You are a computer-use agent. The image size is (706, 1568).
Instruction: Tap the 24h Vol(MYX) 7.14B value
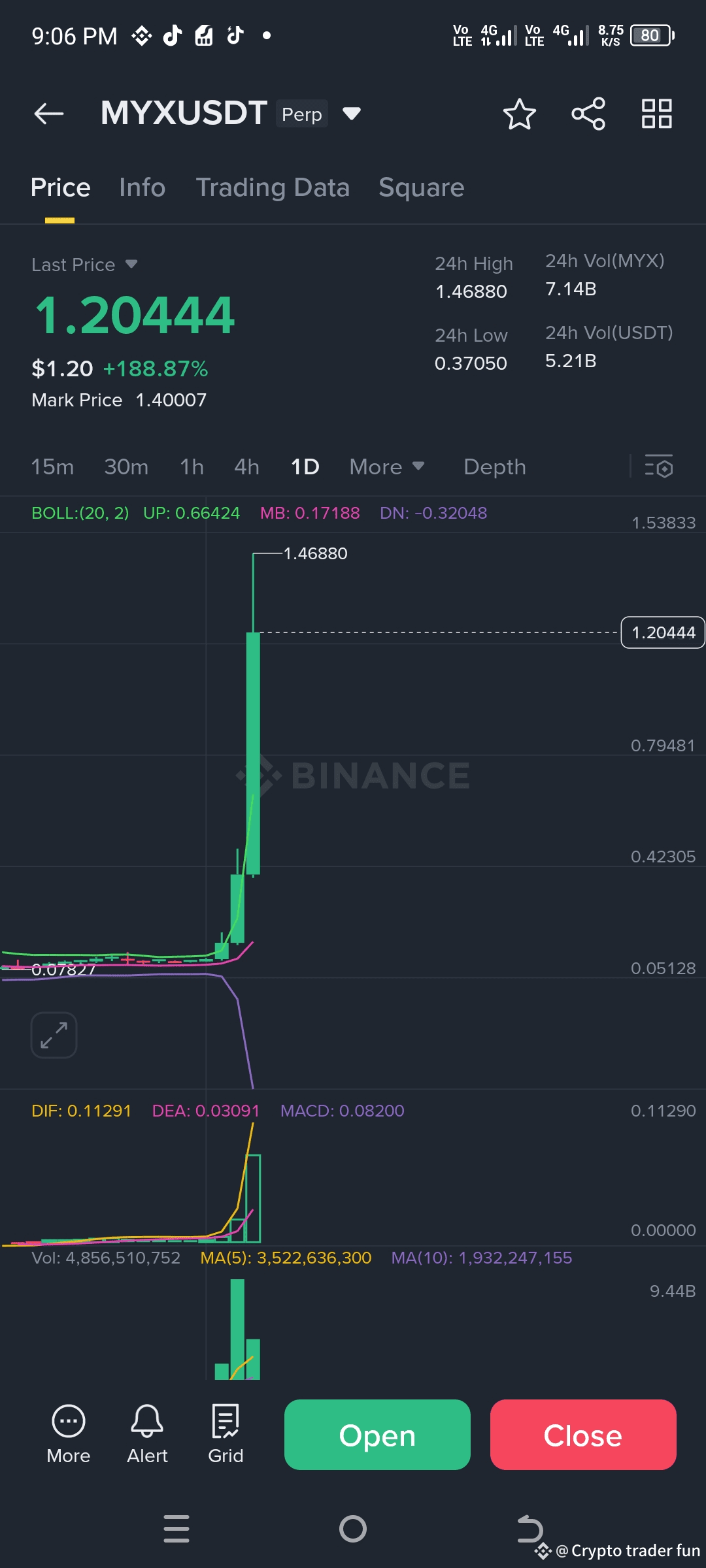(571, 289)
